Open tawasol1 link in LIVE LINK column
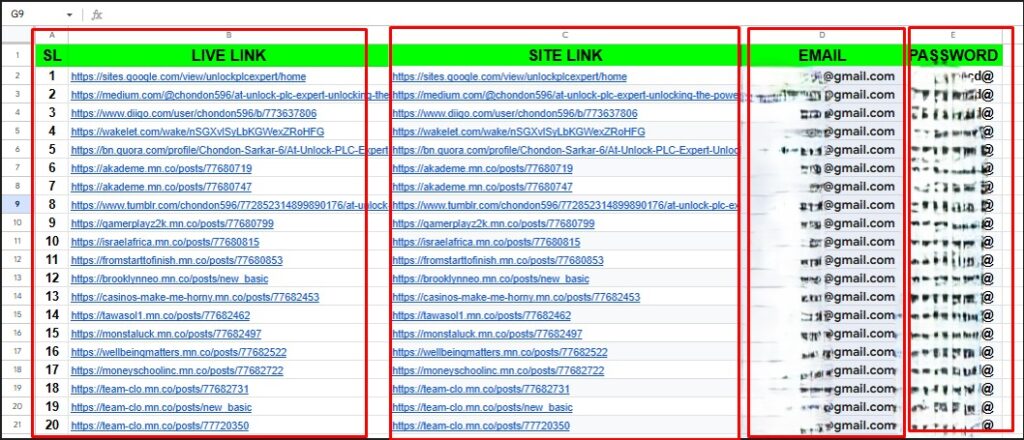 (x=161, y=315)
